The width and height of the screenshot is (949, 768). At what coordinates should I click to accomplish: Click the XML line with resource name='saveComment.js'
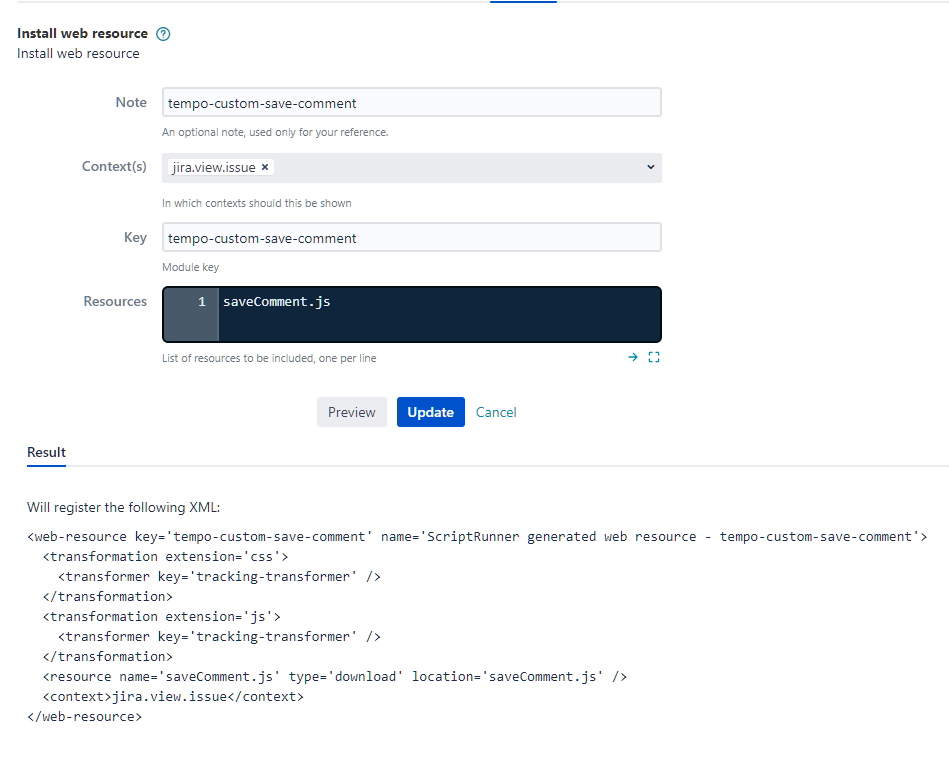pos(335,677)
